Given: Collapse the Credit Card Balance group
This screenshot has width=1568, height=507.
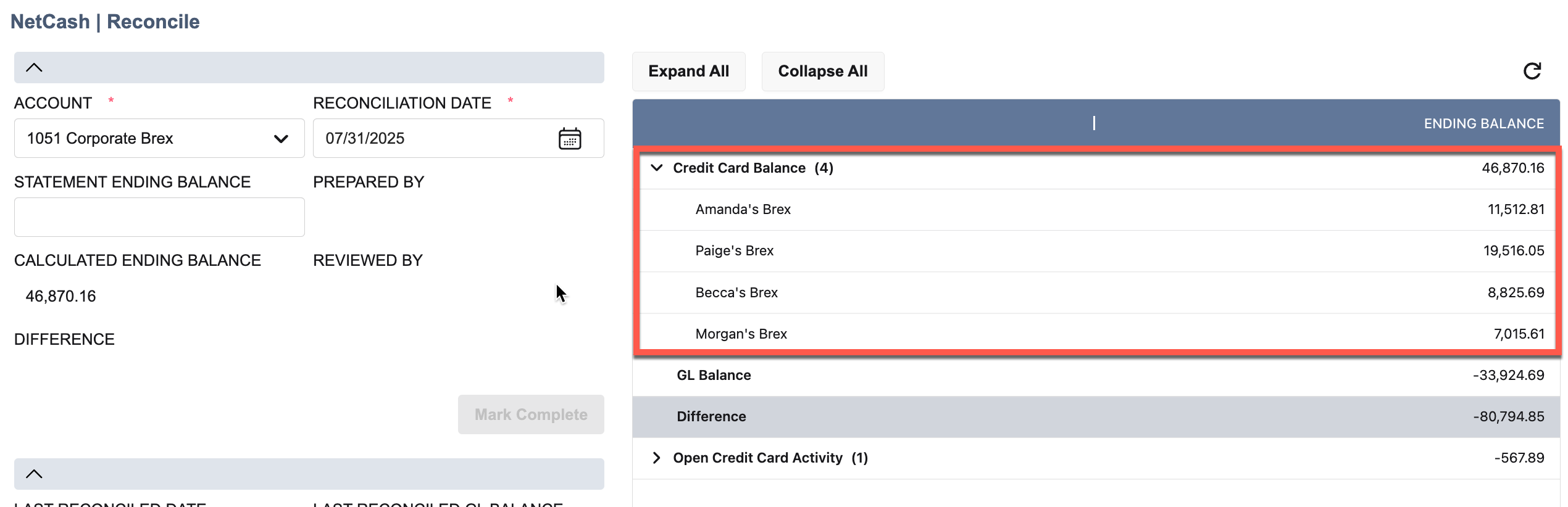Looking at the screenshot, I should pyautogui.click(x=657, y=168).
